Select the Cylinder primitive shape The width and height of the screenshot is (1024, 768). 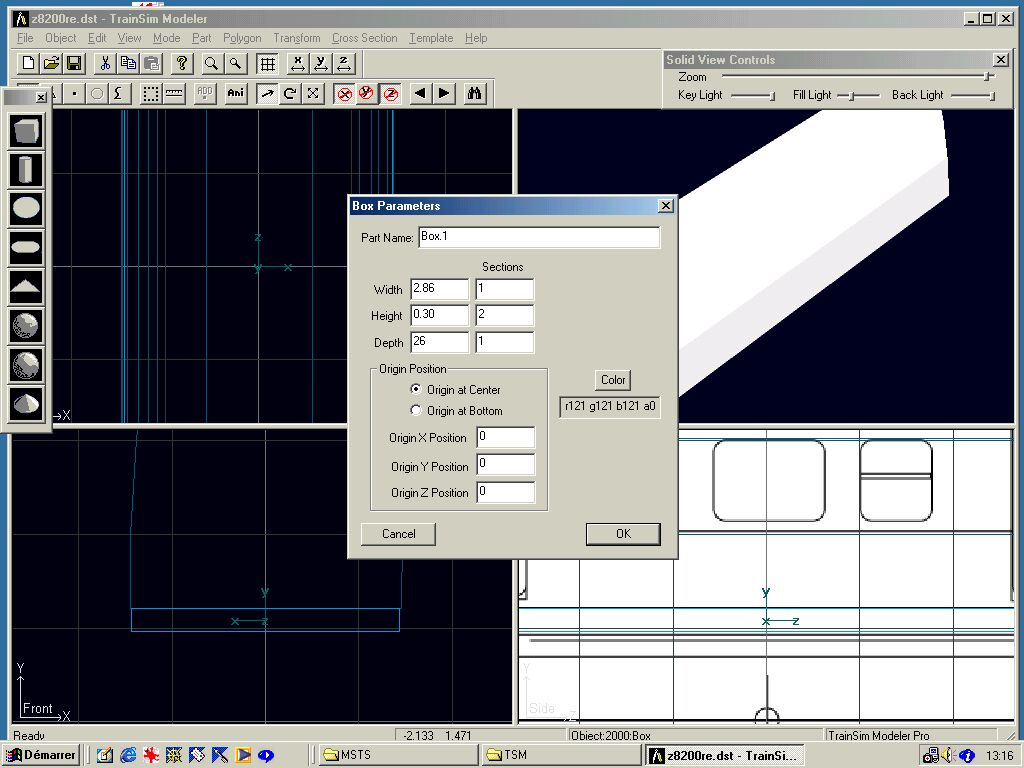pyautogui.click(x=27, y=170)
